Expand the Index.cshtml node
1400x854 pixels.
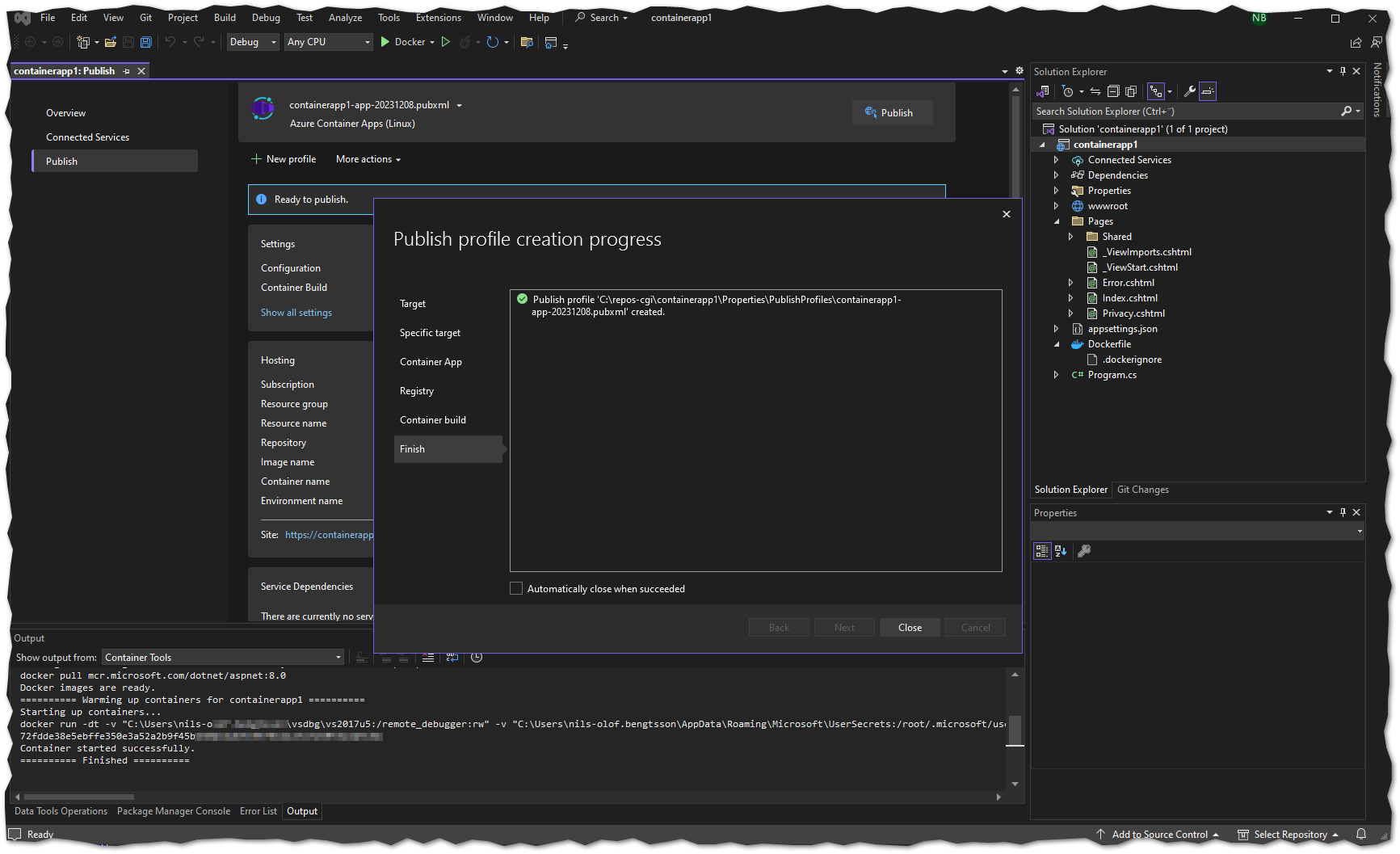coord(1071,298)
